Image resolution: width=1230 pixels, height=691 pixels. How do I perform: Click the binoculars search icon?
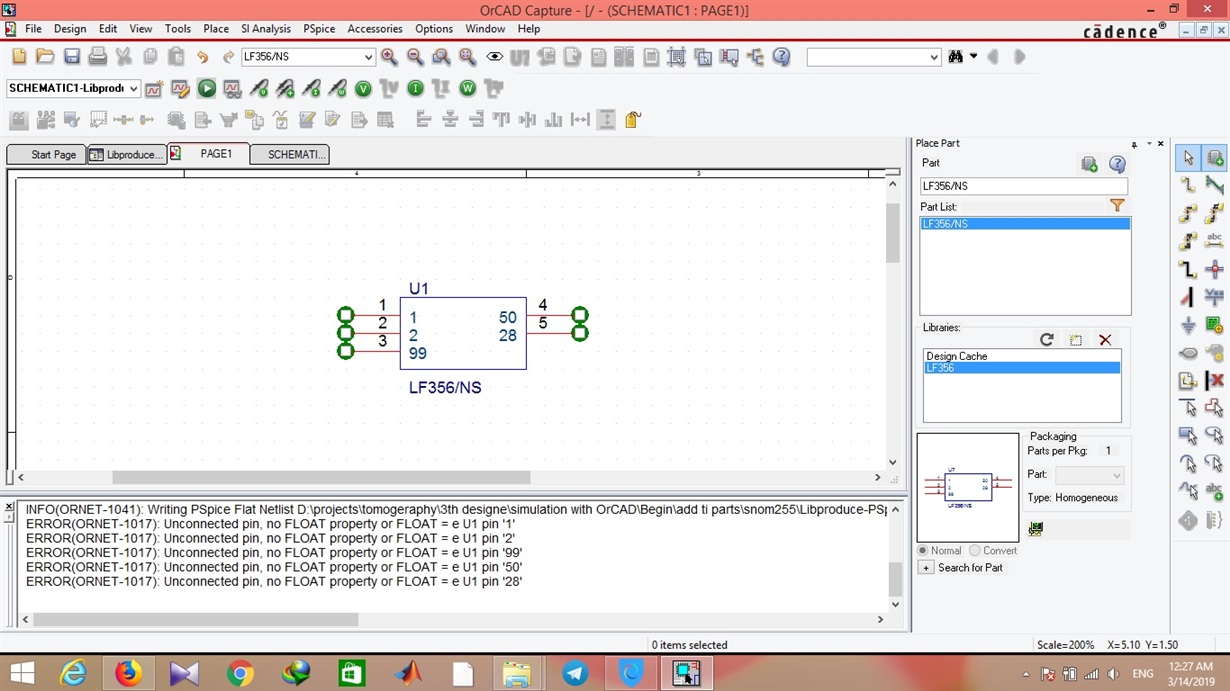click(956, 57)
